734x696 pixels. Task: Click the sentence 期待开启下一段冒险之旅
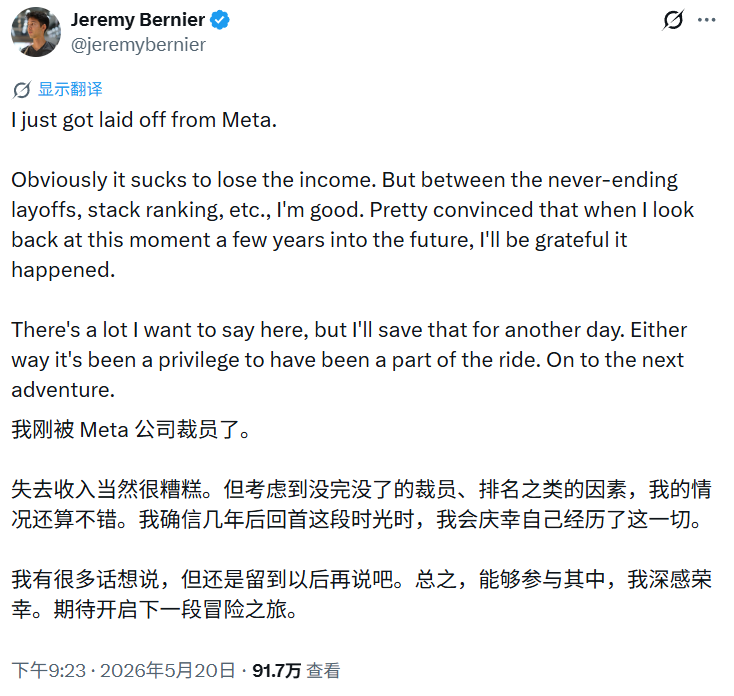point(176,609)
